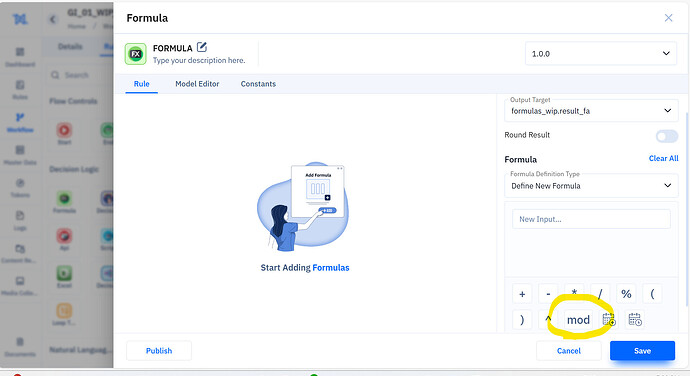Viewport: 690px width, 376px height.
Task: Click the Publish button
Action: tap(159, 350)
